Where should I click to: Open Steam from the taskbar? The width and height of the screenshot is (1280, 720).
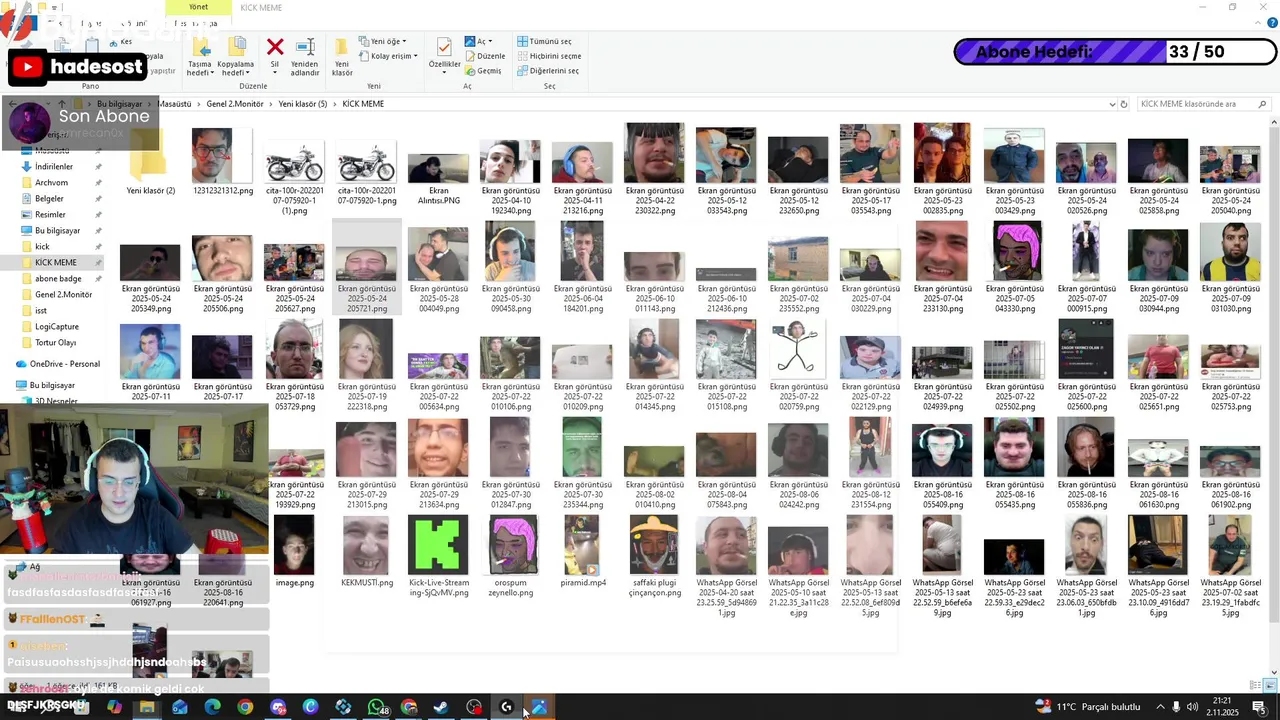tap(441, 707)
